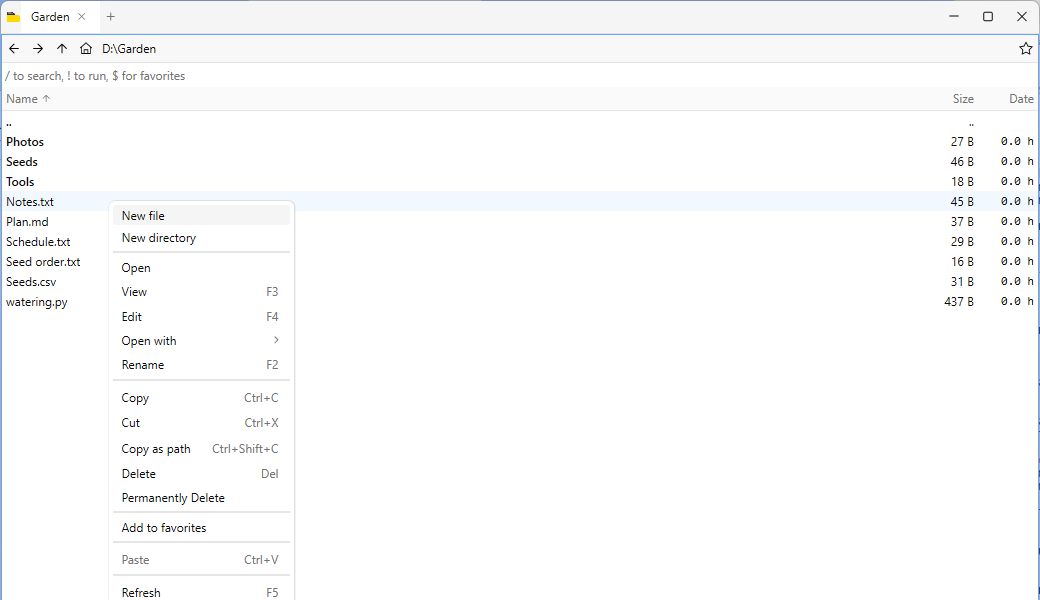Sort by the Size column header

[x=963, y=99]
